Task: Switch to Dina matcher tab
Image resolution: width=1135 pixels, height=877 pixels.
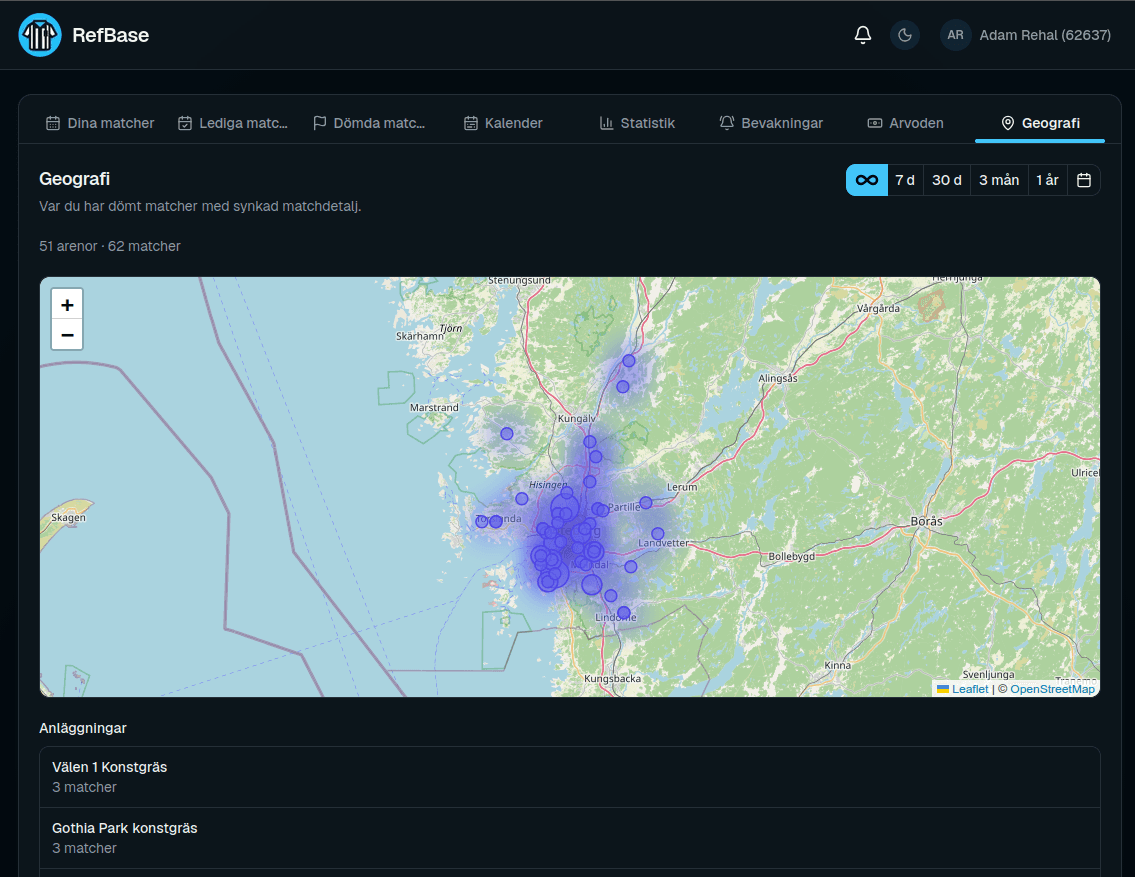Action: pos(100,123)
